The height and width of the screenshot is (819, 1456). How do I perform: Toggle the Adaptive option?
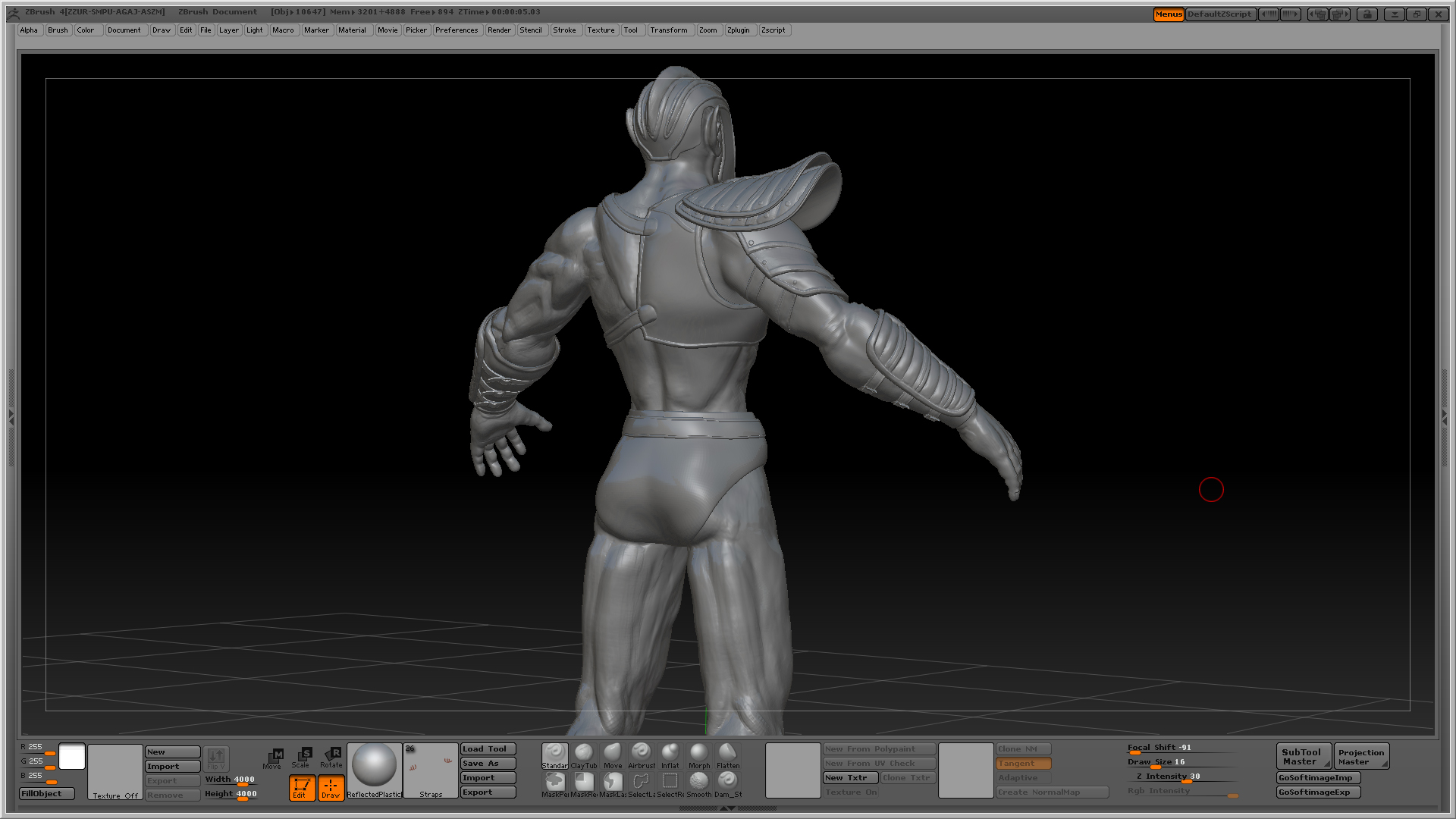1023,778
